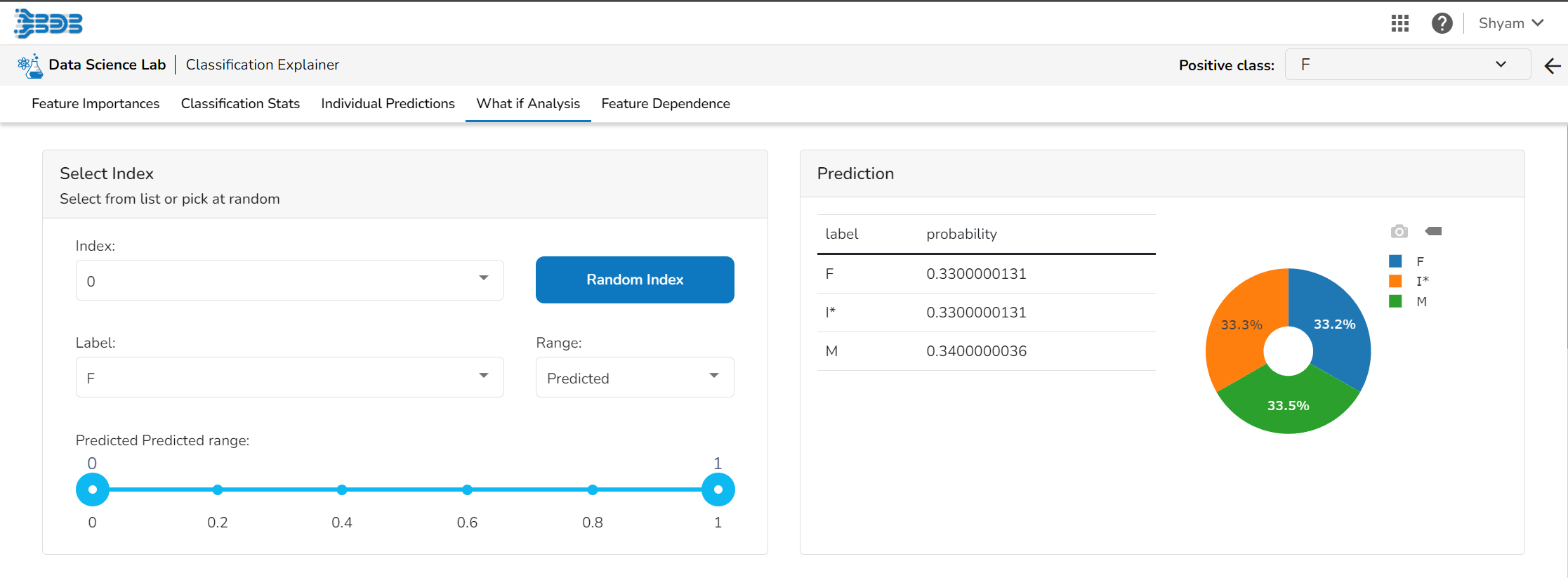
Task: Toggle M legend entry in pie chart
Action: tap(1407, 301)
